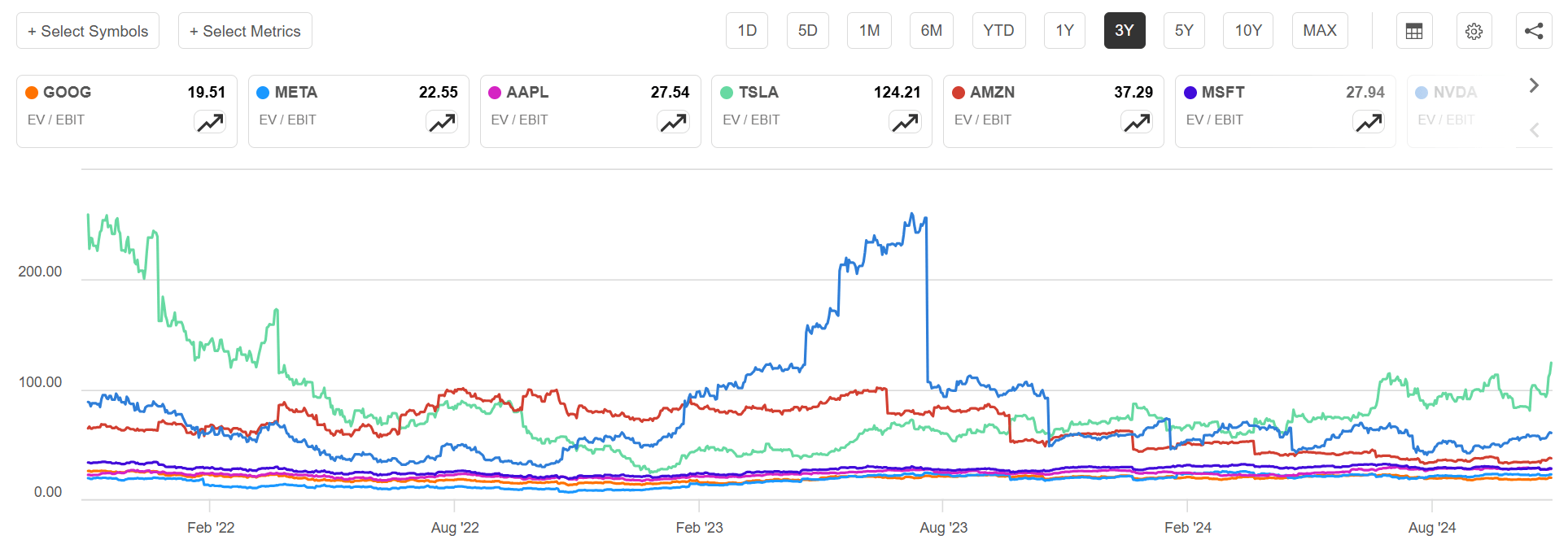Image resolution: width=1568 pixels, height=553 pixels.
Task: Click MSFT trend chart icon
Action: coord(1368,123)
